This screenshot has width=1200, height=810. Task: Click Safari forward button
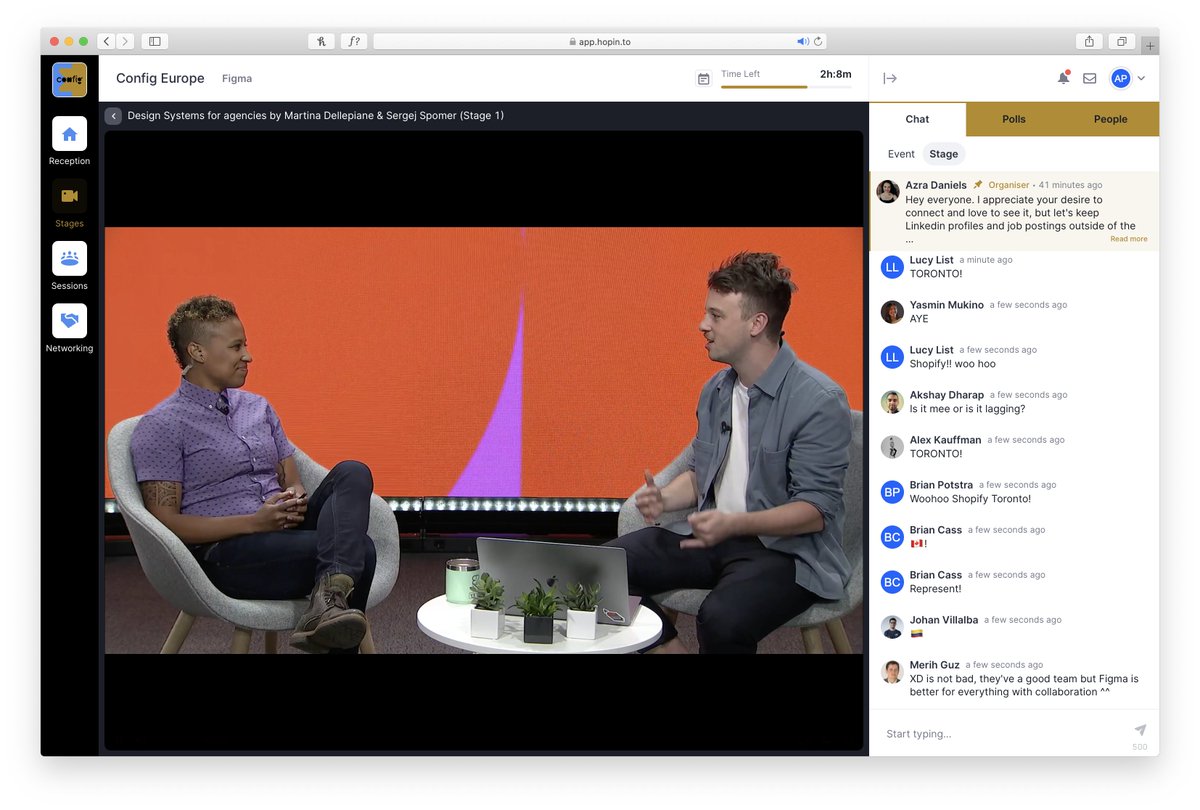pyautogui.click(x=125, y=41)
